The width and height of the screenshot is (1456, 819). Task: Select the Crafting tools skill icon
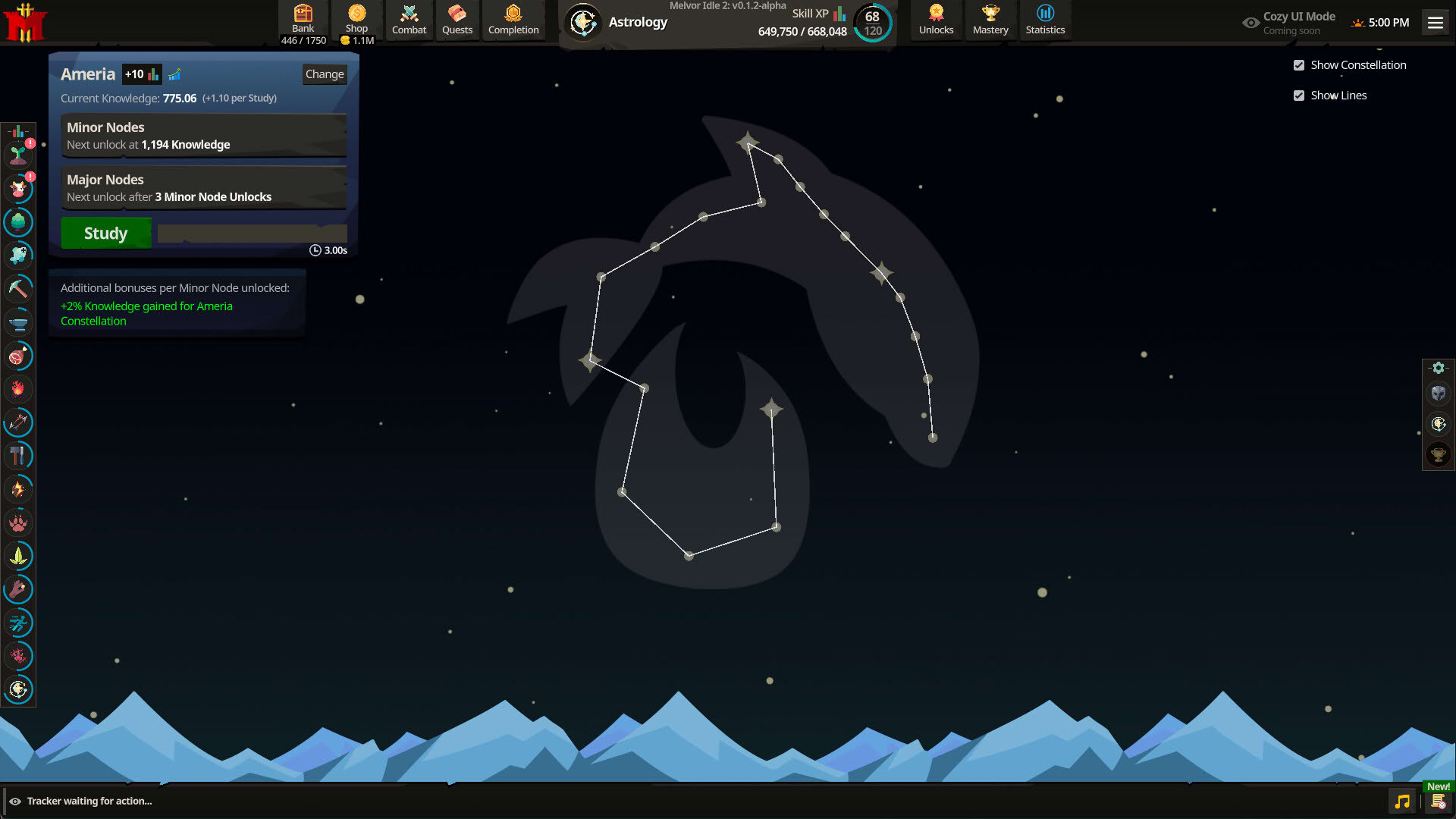click(x=18, y=456)
